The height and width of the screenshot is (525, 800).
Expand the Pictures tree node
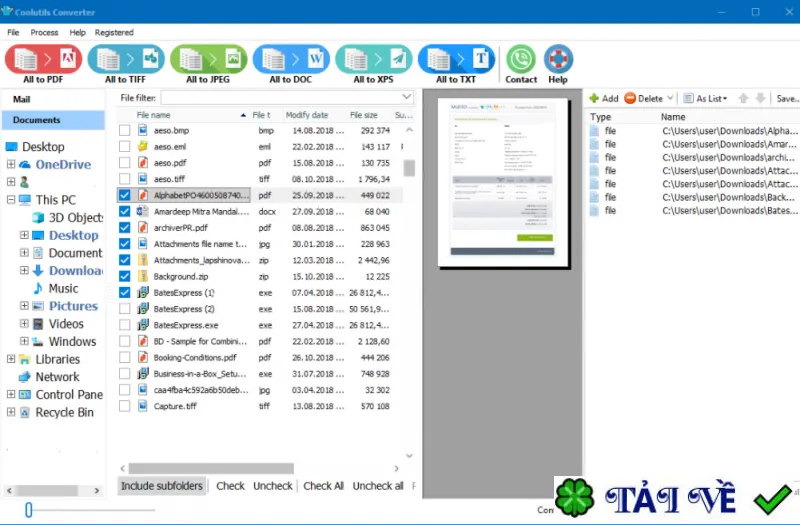tap(24, 306)
